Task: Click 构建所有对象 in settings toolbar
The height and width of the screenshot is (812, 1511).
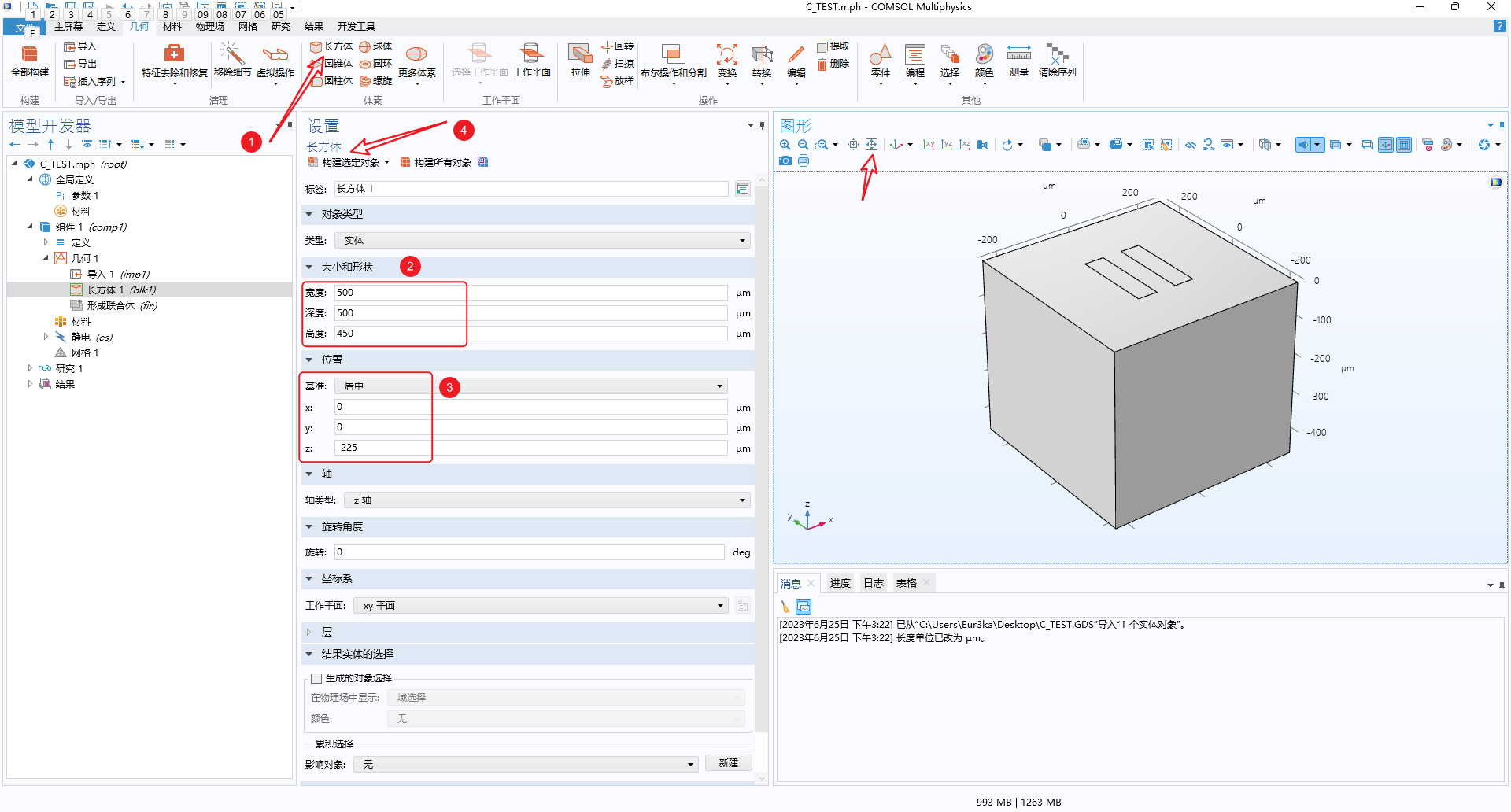Action: tap(436, 163)
